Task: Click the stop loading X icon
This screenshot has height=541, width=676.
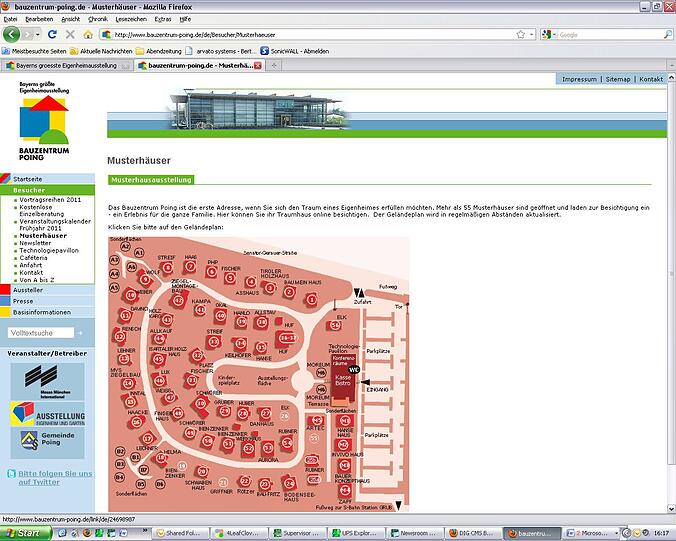Action: 70,34
